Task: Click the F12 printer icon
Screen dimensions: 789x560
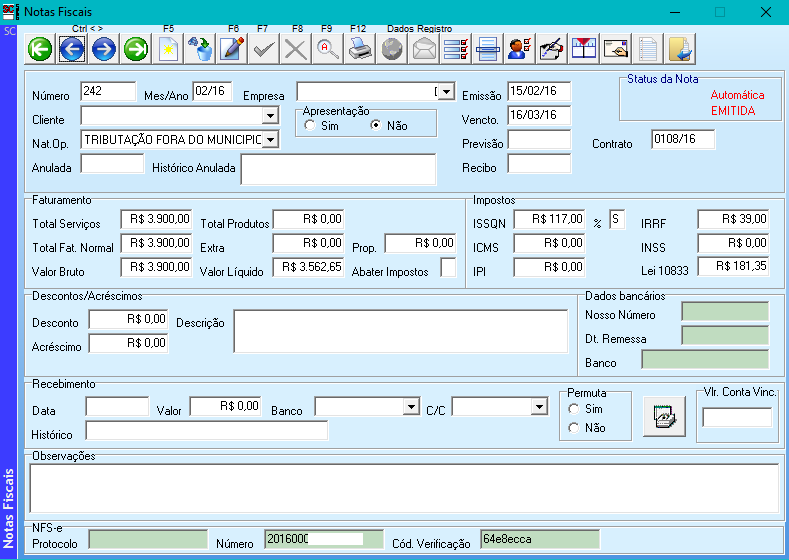Action: pyautogui.click(x=359, y=48)
